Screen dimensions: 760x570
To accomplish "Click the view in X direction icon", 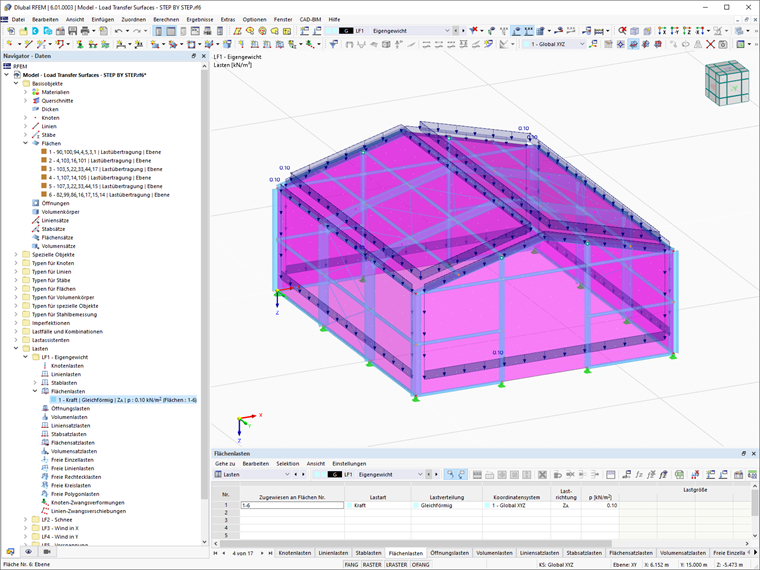I will [x=662, y=31].
